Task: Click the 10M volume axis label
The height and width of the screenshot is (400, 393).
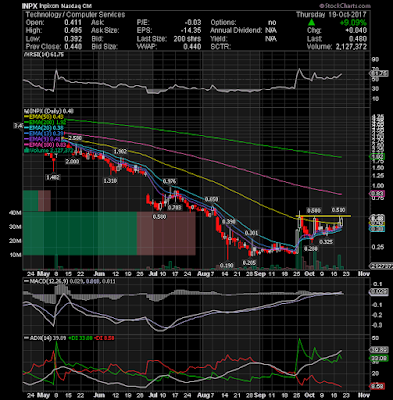Action: click(x=16, y=255)
